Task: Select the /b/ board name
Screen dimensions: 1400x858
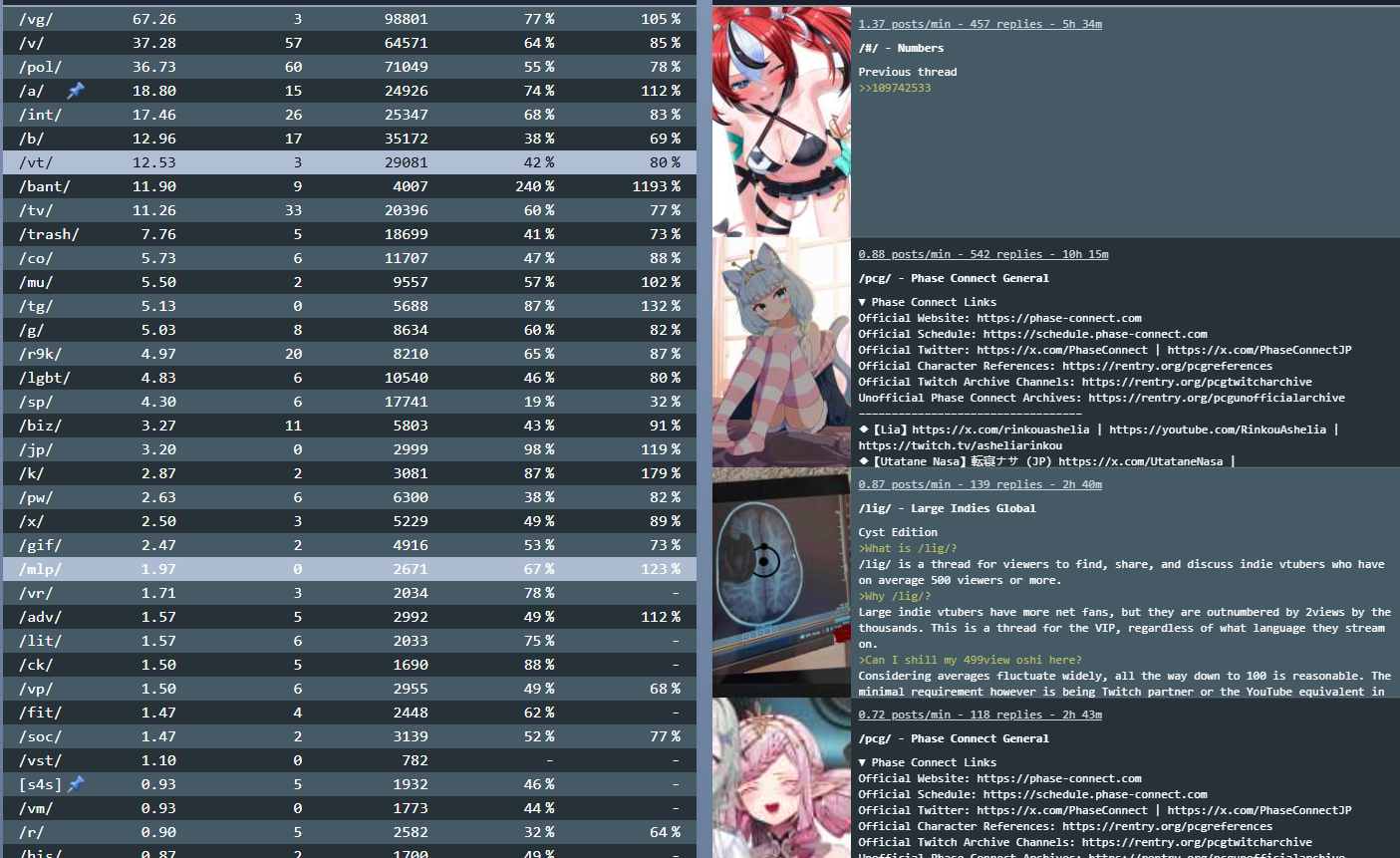Action: (32, 139)
